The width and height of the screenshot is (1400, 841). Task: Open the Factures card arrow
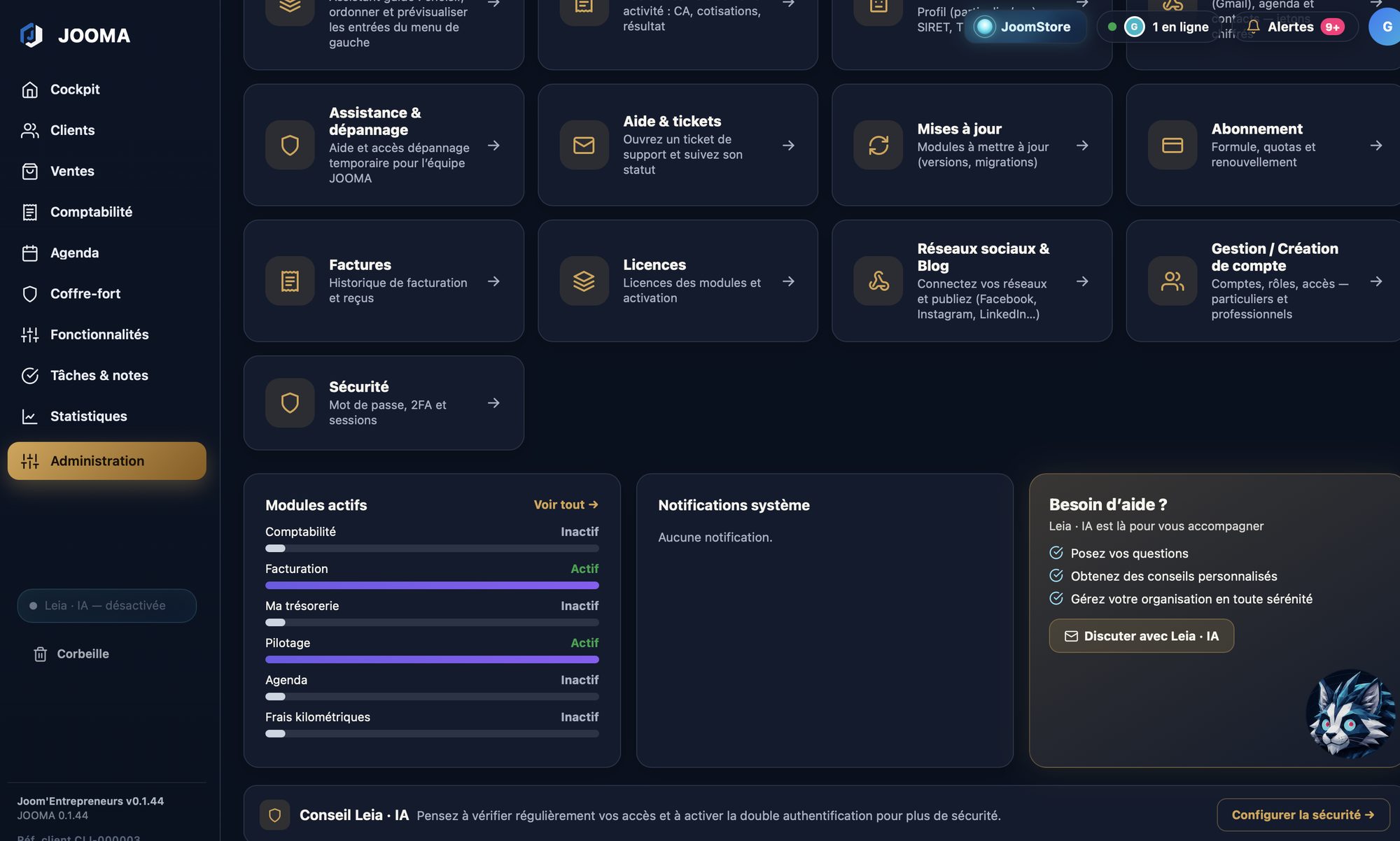pos(493,281)
